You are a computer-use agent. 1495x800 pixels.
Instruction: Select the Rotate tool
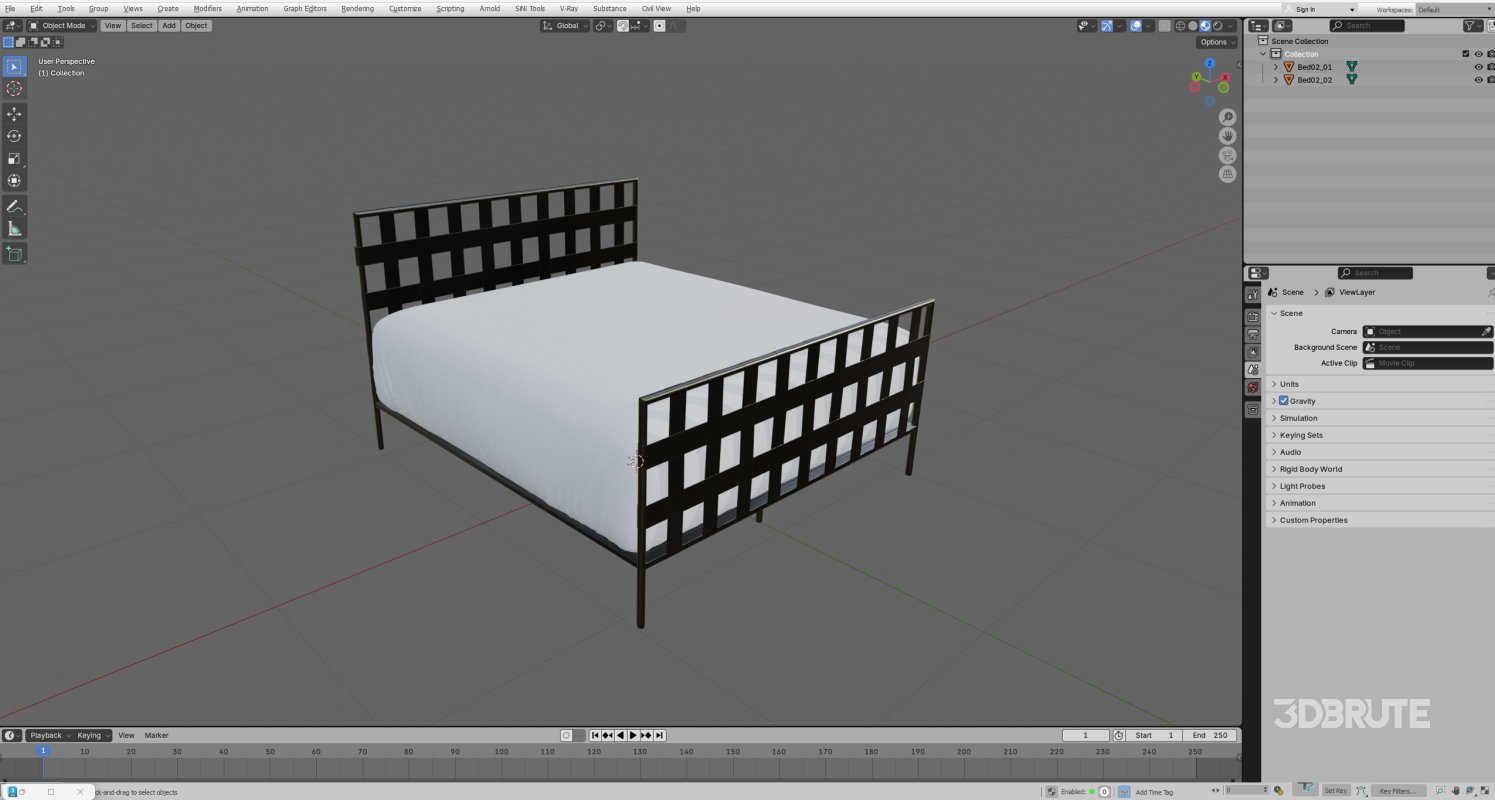14,136
